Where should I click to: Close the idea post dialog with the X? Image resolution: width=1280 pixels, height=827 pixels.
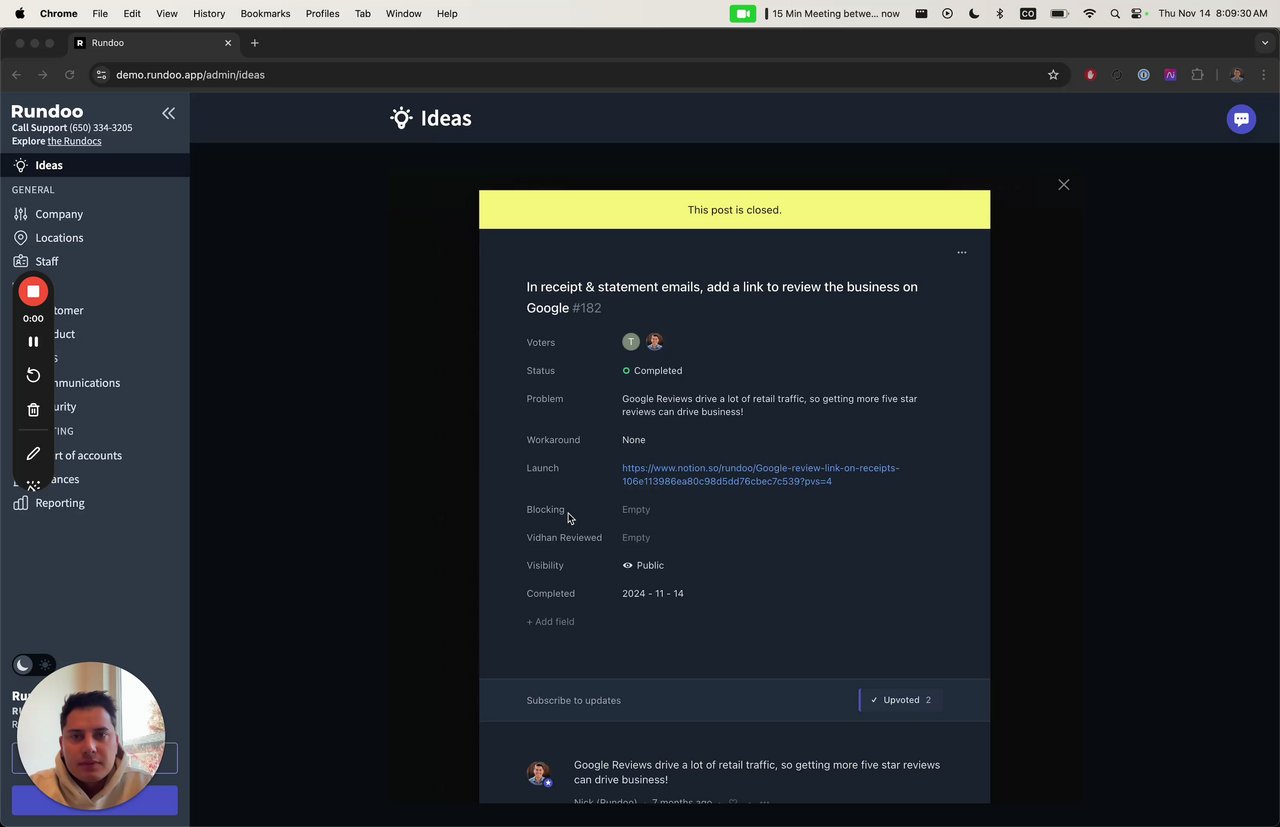(x=1064, y=185)
